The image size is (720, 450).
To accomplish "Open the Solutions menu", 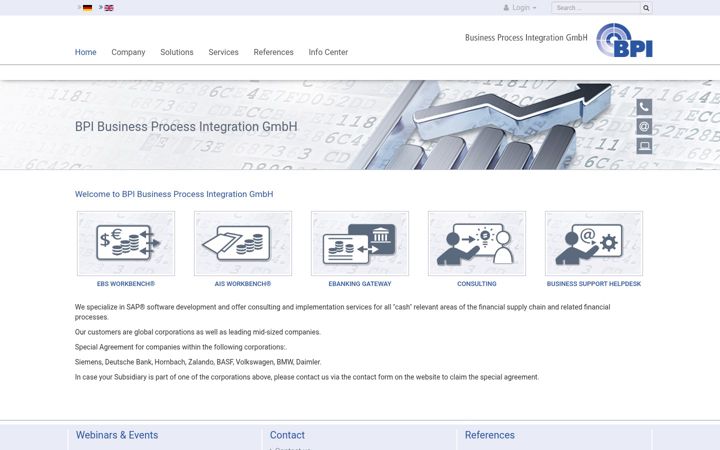I will [x=177, y=52].
